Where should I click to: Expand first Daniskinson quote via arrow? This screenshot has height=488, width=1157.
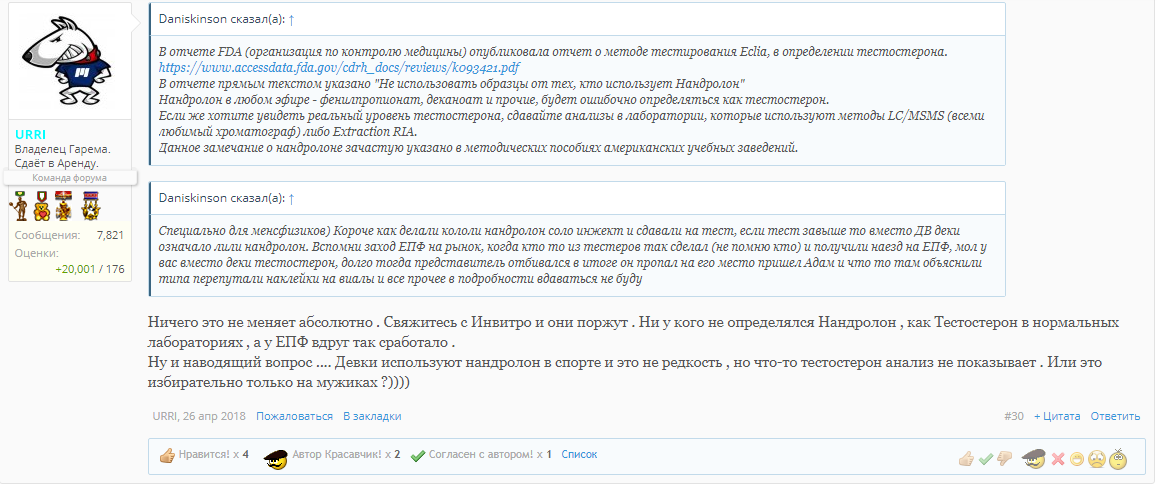291,19
